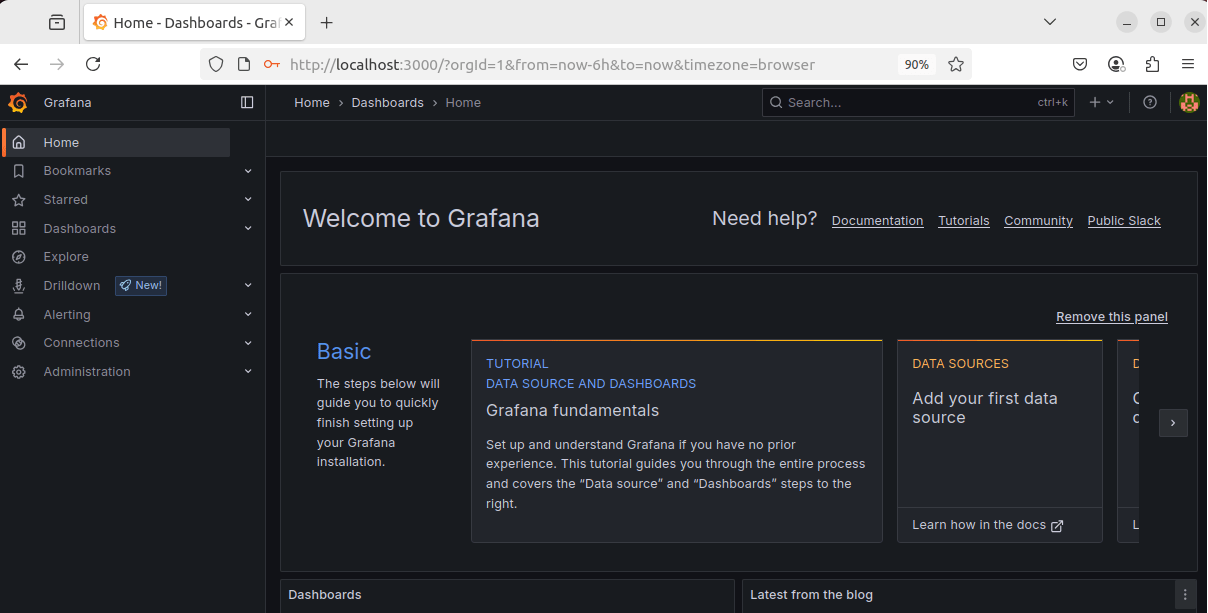Open the plus New dropdown menu
Screen dimensions: 1208x613
point(1101,102)
